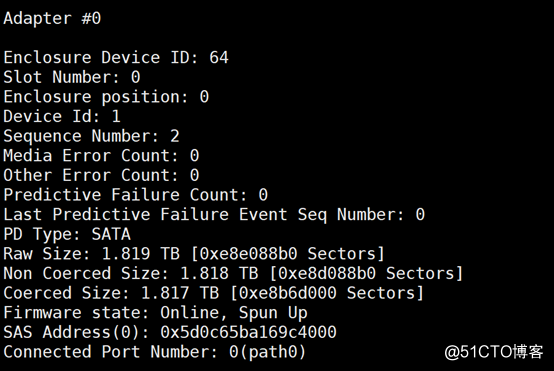This screenshot has height=371, width=554.
Task: Click the hex value 0xe8e088b0
Action: pyautogui.click(x=248, y=254)
